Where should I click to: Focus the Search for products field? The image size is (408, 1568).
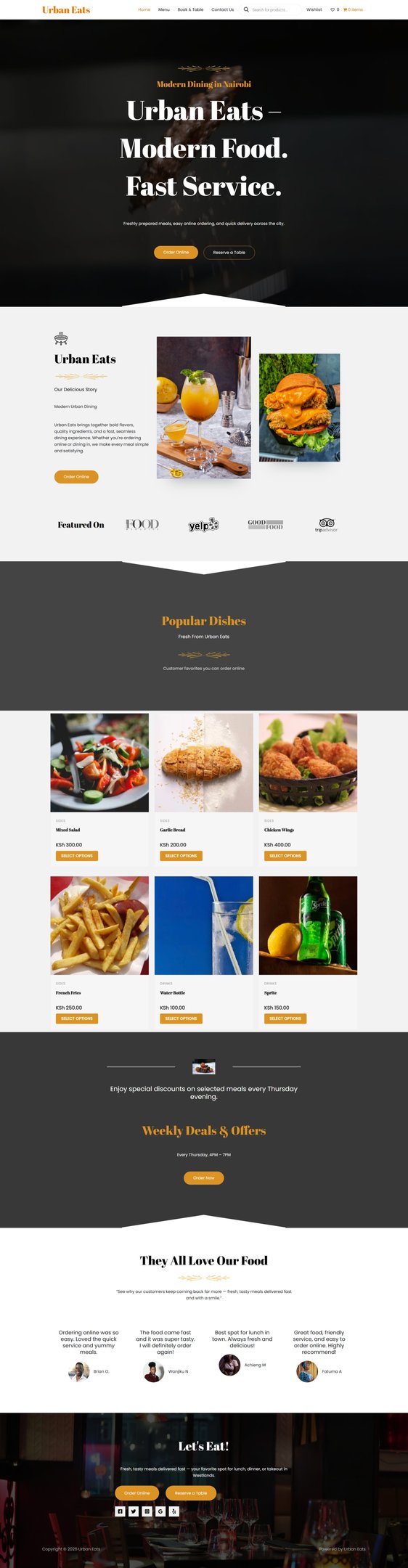pyautogui.click(x=274, y=9)
